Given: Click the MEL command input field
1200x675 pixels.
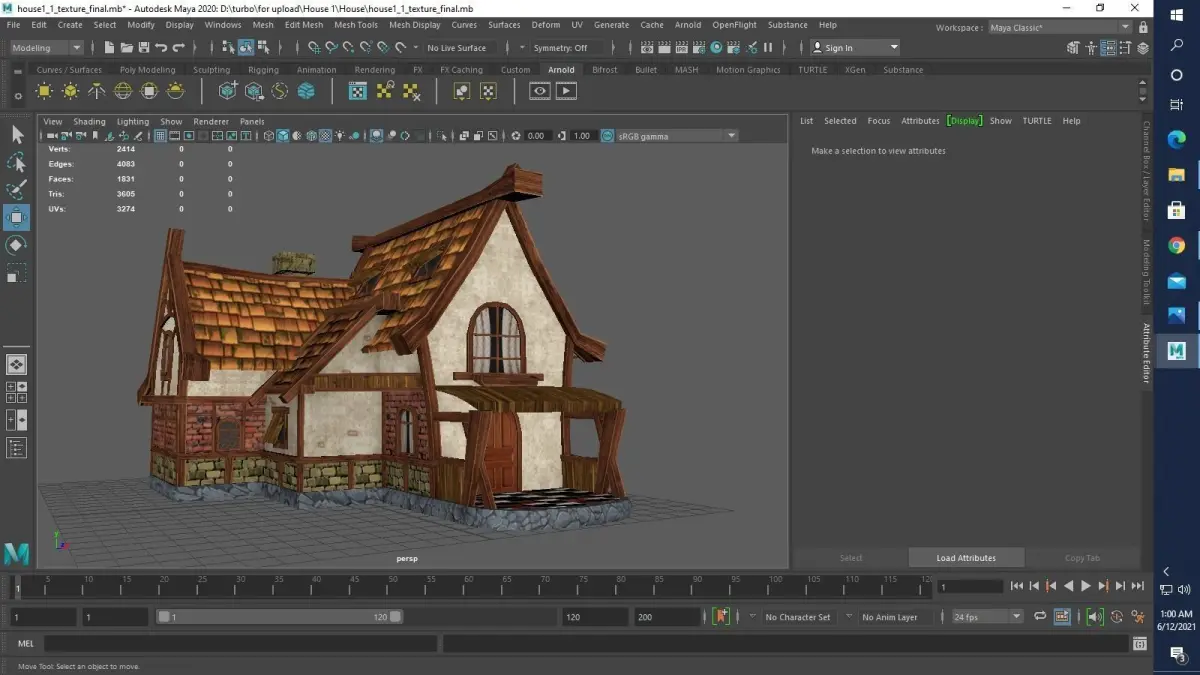Looking at the screenshot, I should tap(240, 644).
